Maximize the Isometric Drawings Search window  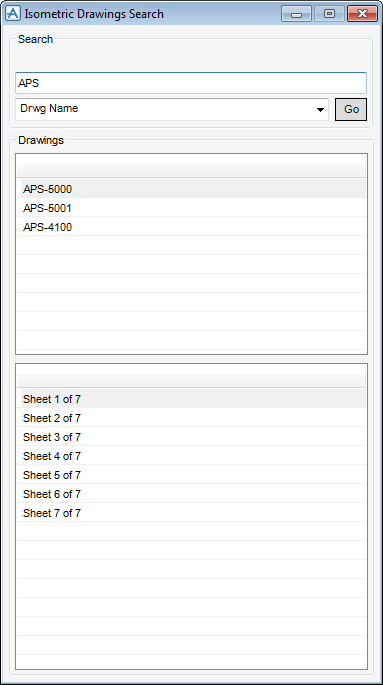[x=329, y=14]
